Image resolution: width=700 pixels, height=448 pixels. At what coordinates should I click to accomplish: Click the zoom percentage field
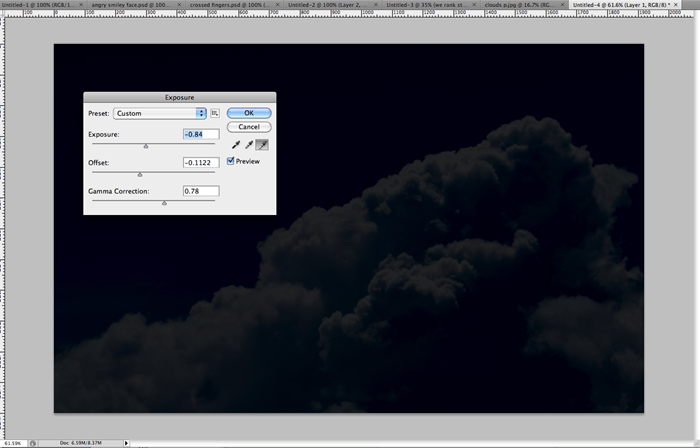tap(14, 443)
